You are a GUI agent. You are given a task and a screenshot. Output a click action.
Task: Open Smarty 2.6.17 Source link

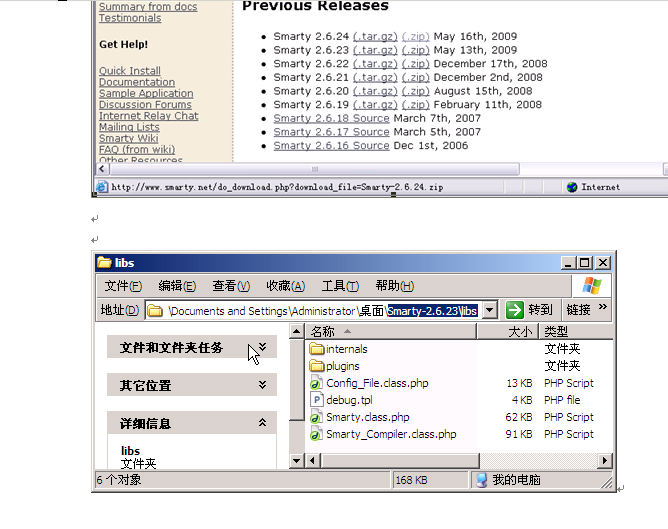331,132
